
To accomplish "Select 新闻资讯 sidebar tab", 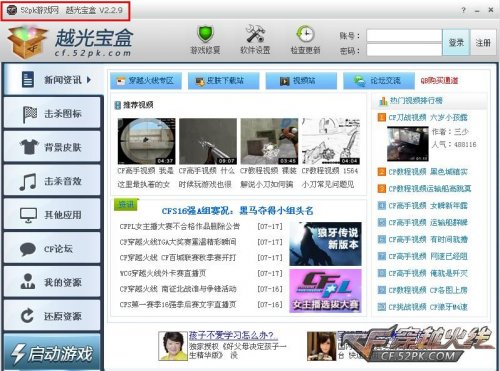I will 53,80.
